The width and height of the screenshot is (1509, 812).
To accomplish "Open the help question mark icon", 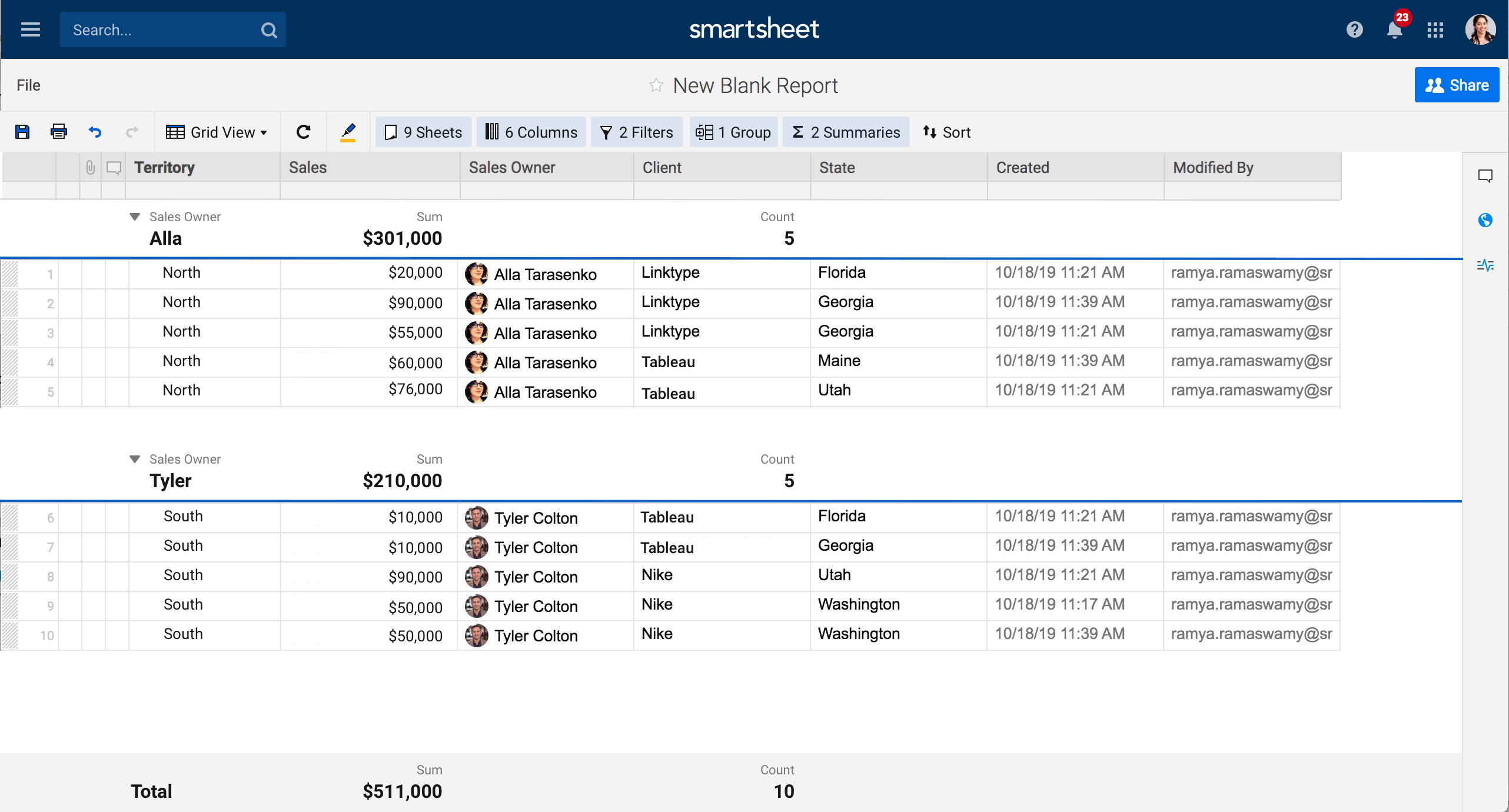I will pos(1354,29).
